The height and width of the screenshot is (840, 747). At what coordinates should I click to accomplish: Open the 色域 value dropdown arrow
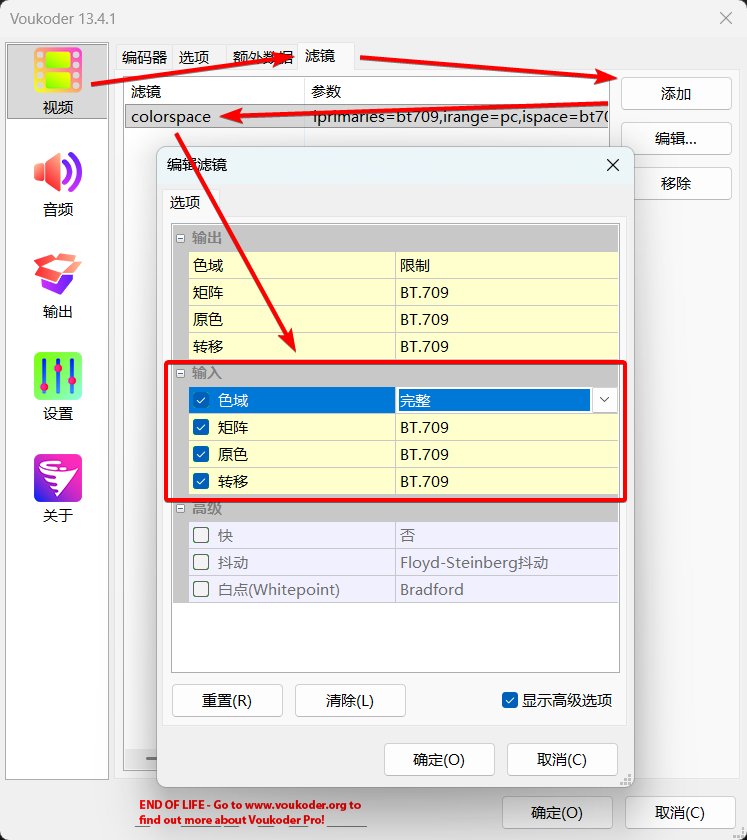pyautogui.click(x=604, y=400)
